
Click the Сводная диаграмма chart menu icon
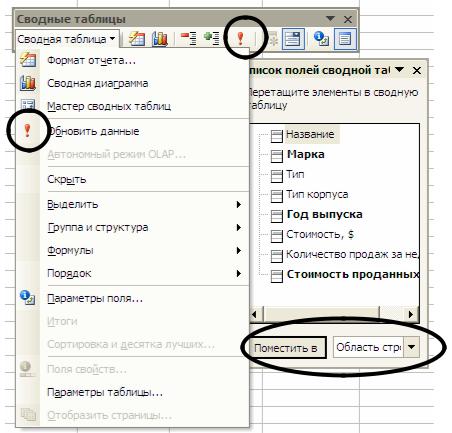(28, 83)
